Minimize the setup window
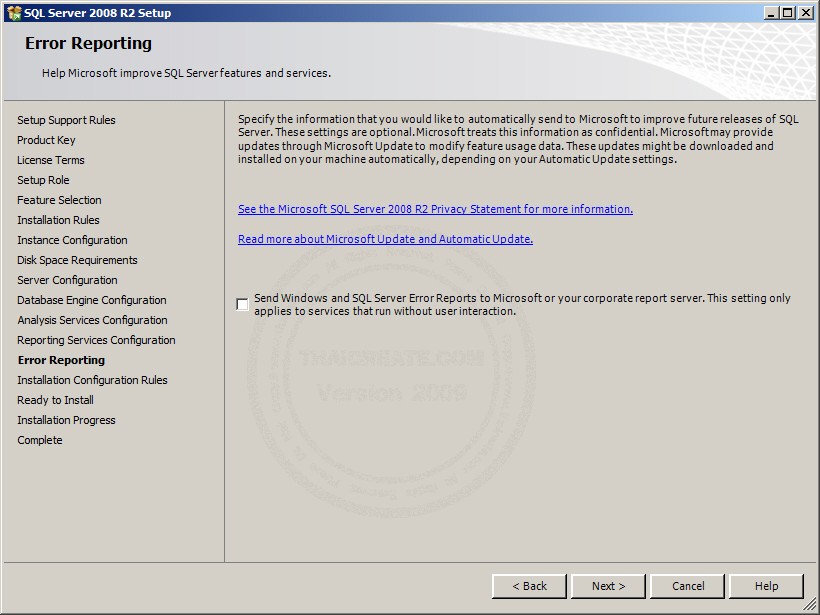Viewport: 820px width, 615px height. [x=770, y=13]
